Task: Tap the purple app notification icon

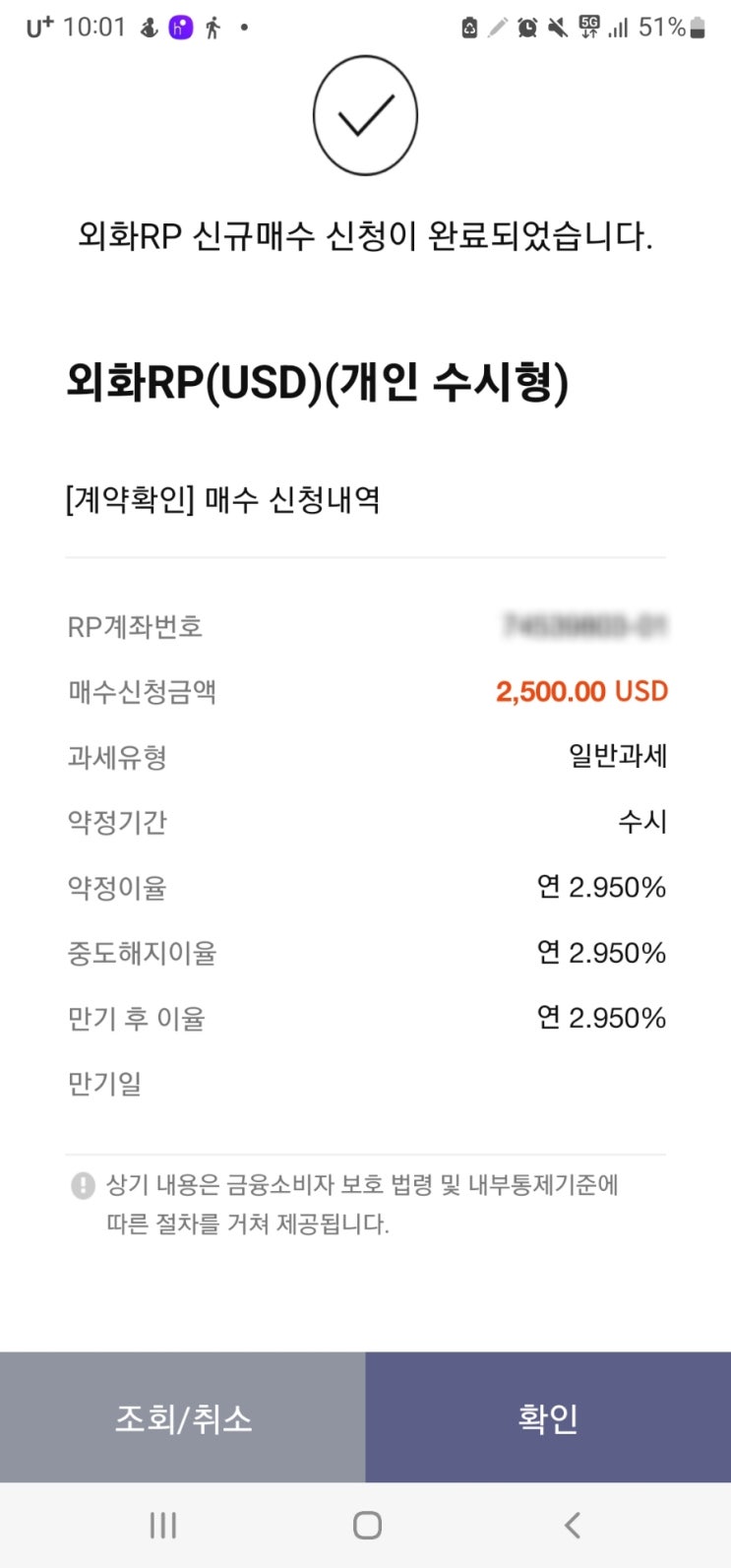Action: click(x=181, y=28)
